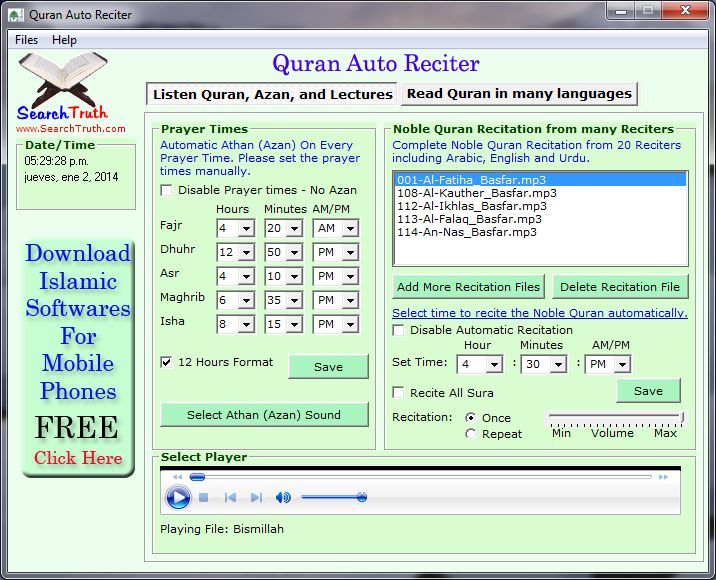Click Select Athan (Azan) Sound button
716x580 pixels.
(x=264, y=415)
